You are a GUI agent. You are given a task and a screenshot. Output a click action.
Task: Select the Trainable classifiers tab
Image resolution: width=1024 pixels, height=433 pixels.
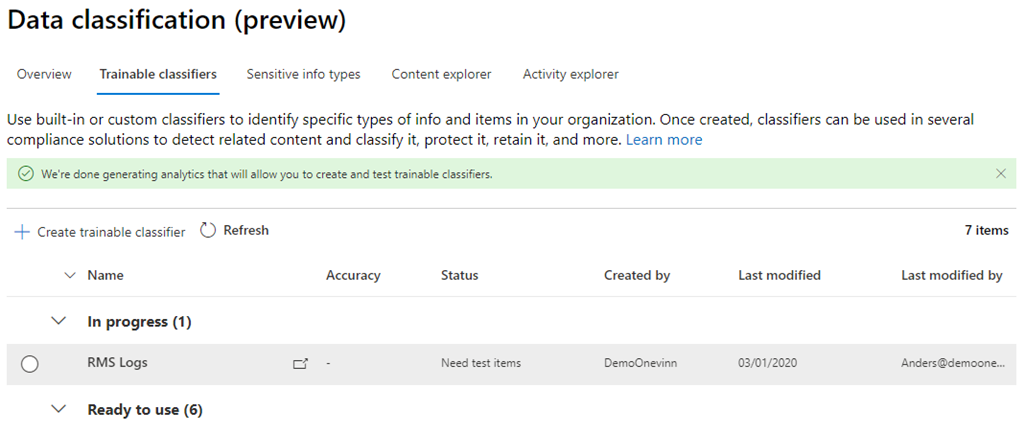[158, 74]
